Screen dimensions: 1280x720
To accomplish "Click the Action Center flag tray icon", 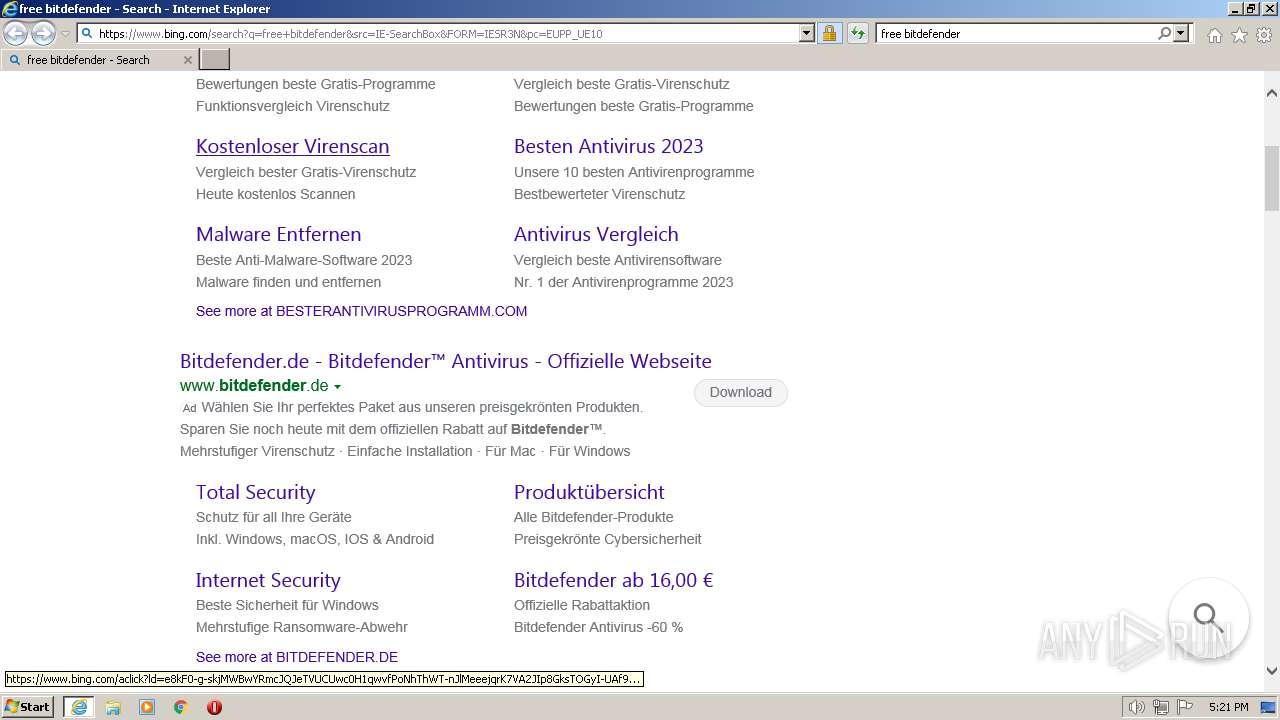I will tap(1186, 707).
